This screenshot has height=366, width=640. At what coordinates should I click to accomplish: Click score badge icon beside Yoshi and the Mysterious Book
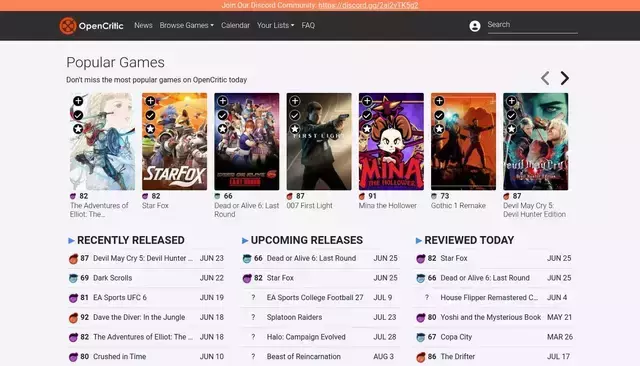[x=421, y=317]
